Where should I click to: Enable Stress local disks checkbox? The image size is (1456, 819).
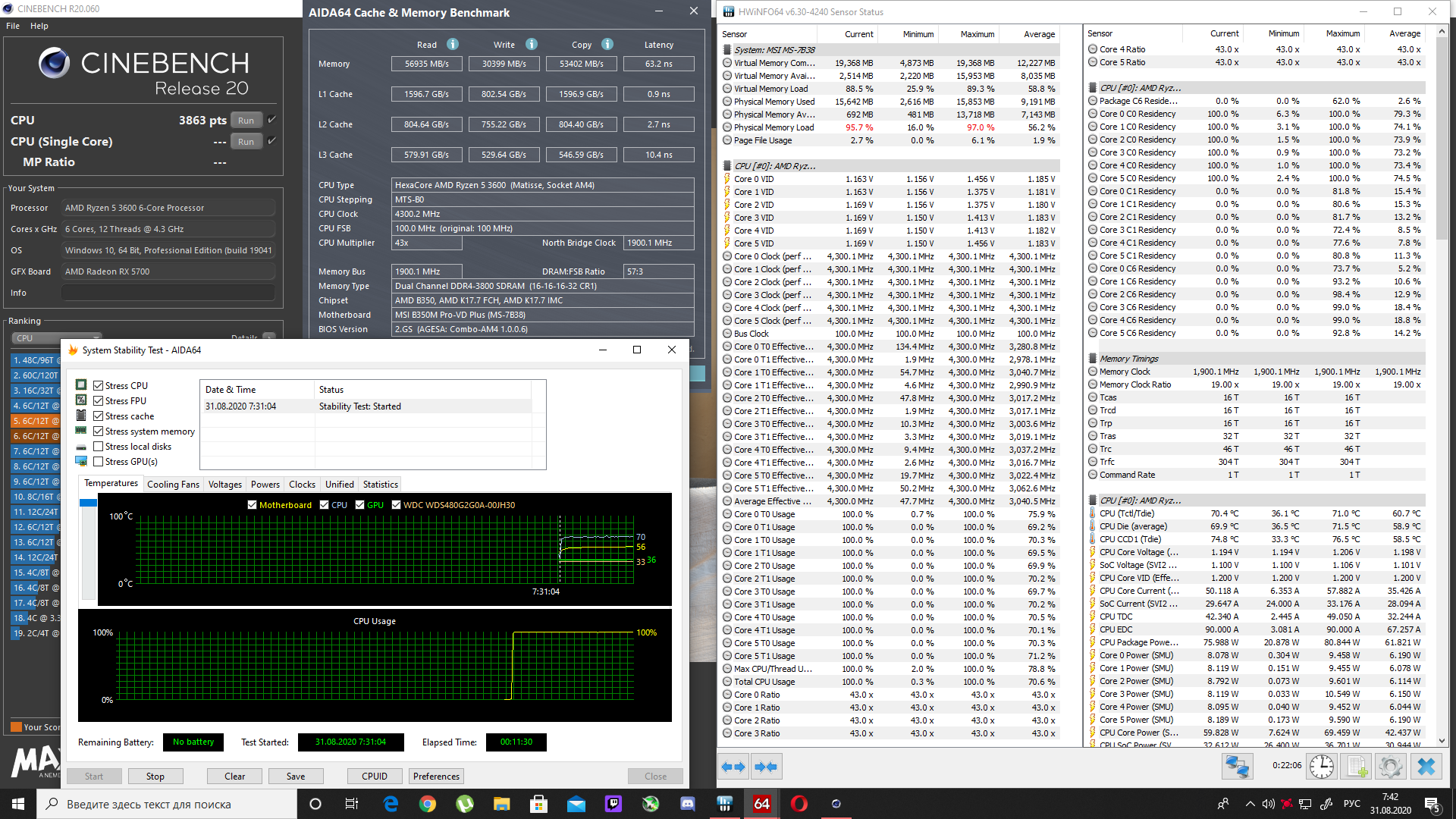(x=99, y=447)
